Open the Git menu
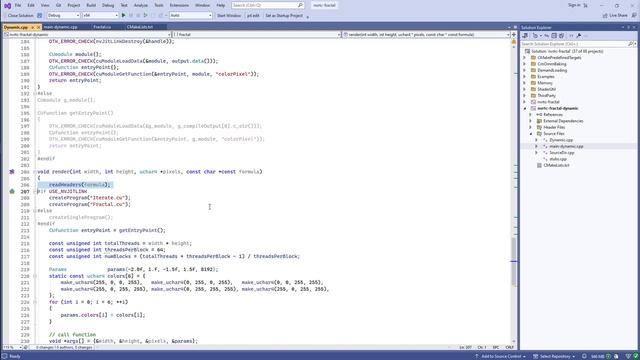 [58, 5]
